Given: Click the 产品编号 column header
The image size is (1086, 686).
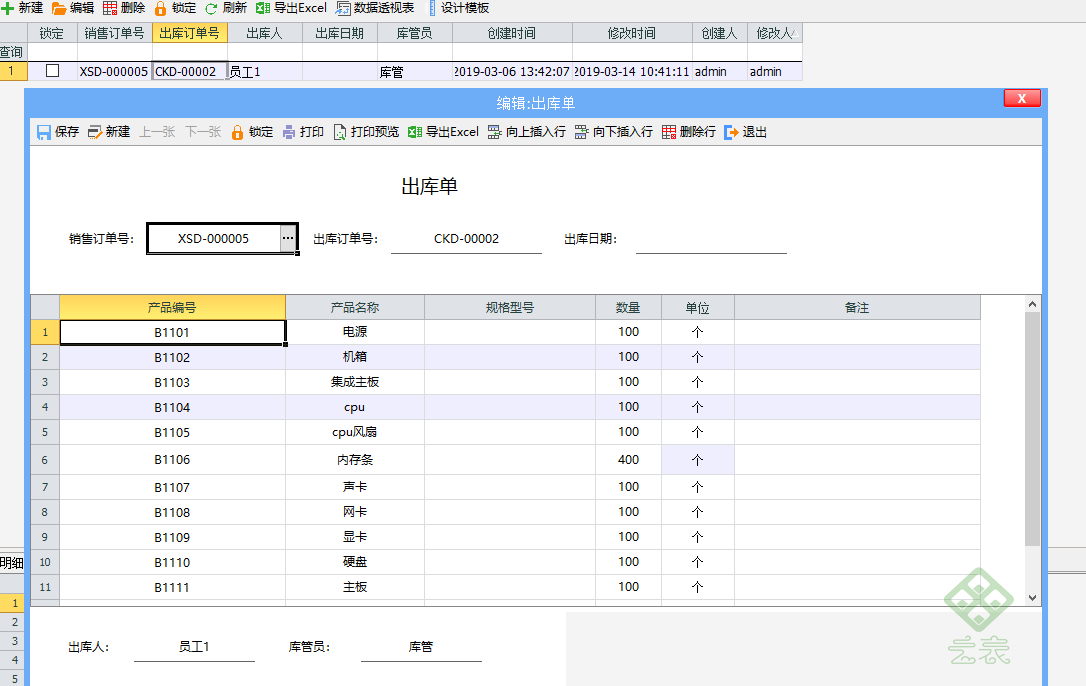Looking at the screenshot, I should 172,308.
